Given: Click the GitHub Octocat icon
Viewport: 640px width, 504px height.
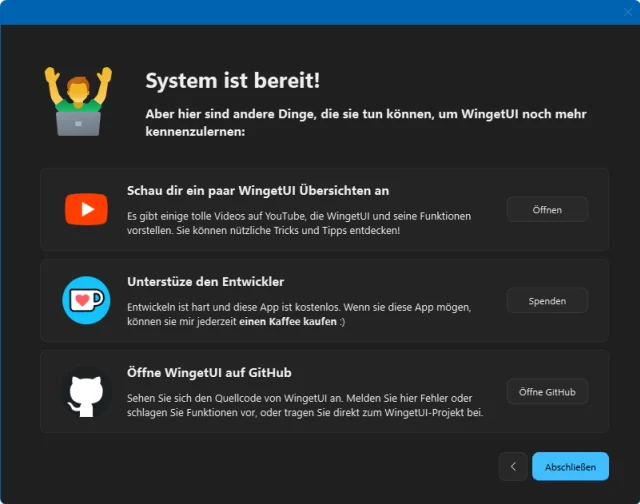Looking at the screenshot, I should point(86,393).
